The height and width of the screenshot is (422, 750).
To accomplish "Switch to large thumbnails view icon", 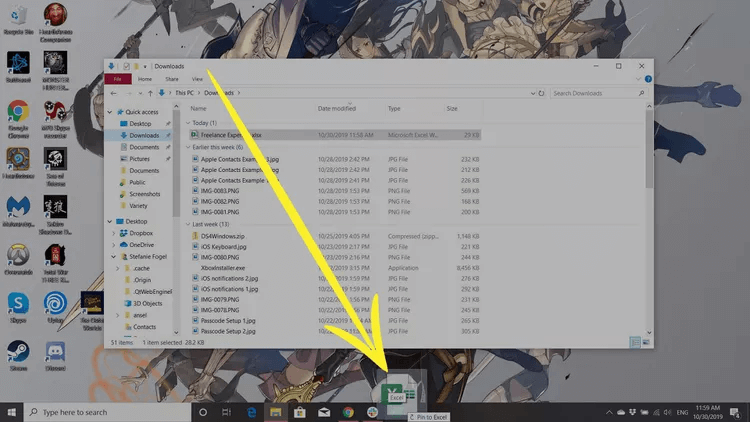I will tap(646, 343).
